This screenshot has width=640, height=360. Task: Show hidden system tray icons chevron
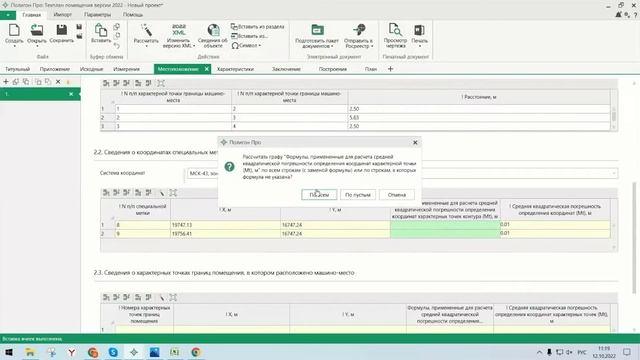click(x=539, y=352)
